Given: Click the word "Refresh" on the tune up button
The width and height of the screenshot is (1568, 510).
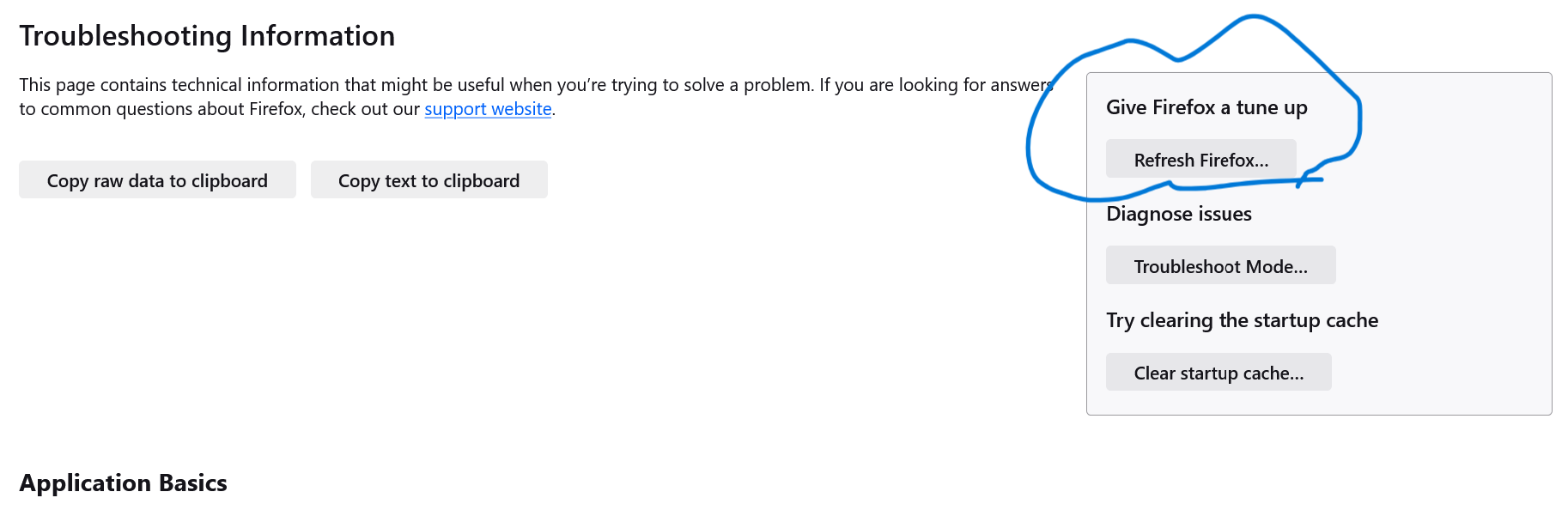Looking at the screenshot, I should 1164,160.
